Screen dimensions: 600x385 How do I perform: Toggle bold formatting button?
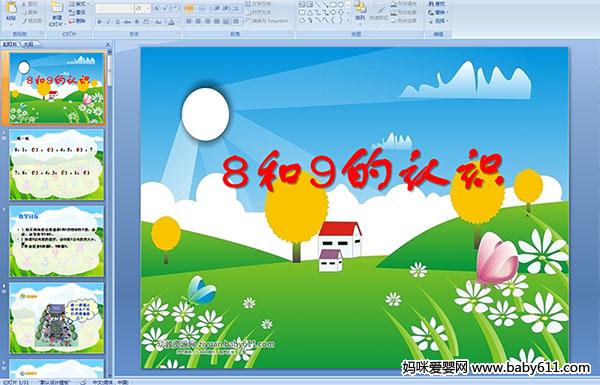click(99, 22)
